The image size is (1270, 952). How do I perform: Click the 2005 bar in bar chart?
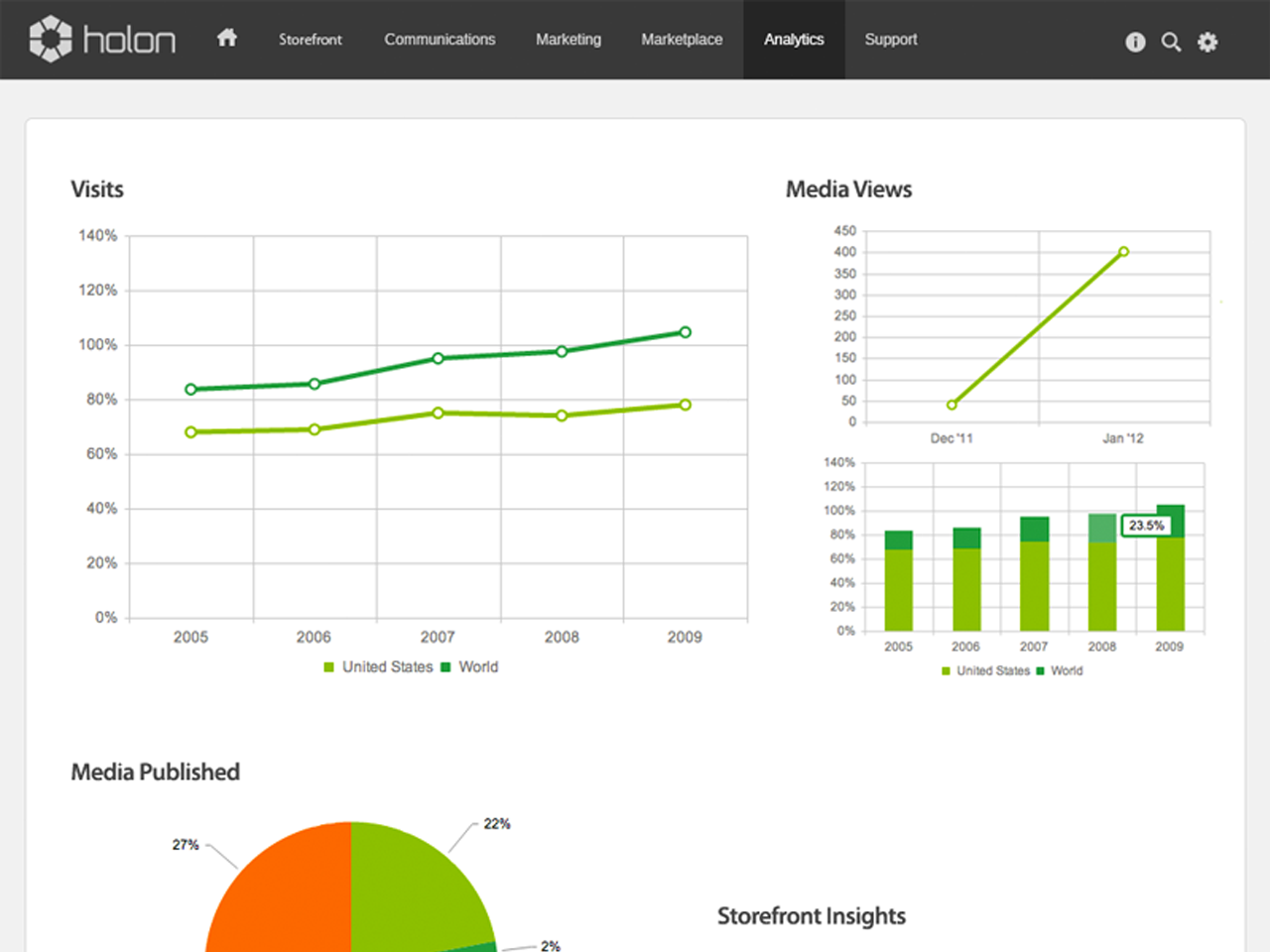click(899, 580)
